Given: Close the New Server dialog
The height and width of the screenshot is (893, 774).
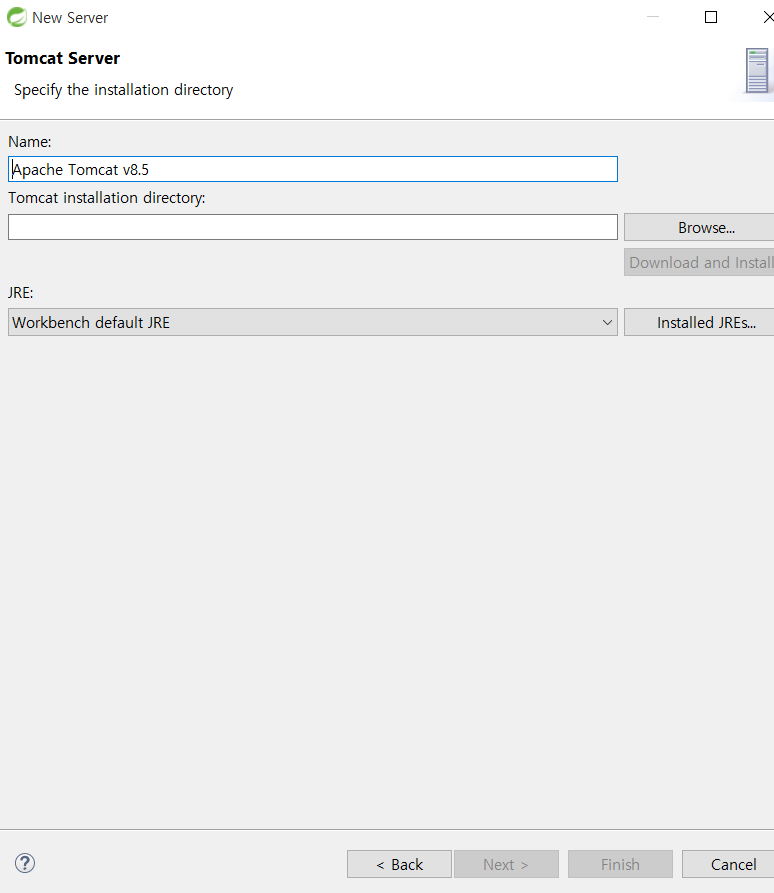Looking at the screenshot, I should (768, 17).
